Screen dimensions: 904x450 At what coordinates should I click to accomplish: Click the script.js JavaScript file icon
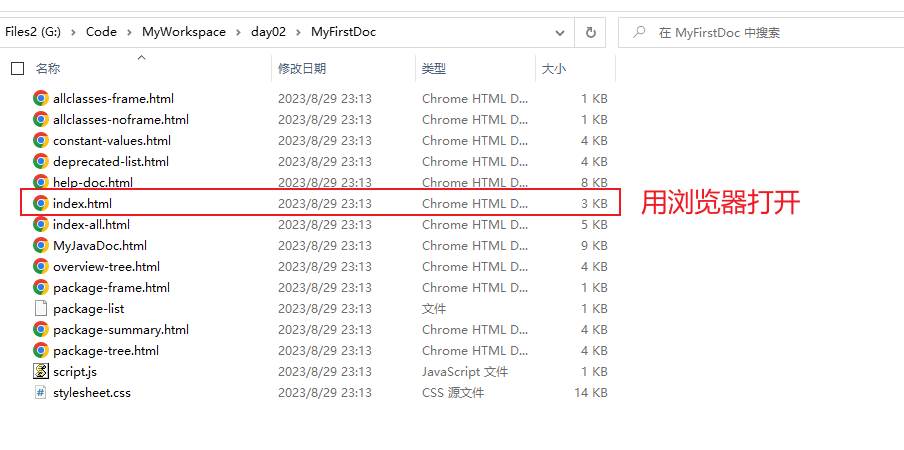[41, 371]
